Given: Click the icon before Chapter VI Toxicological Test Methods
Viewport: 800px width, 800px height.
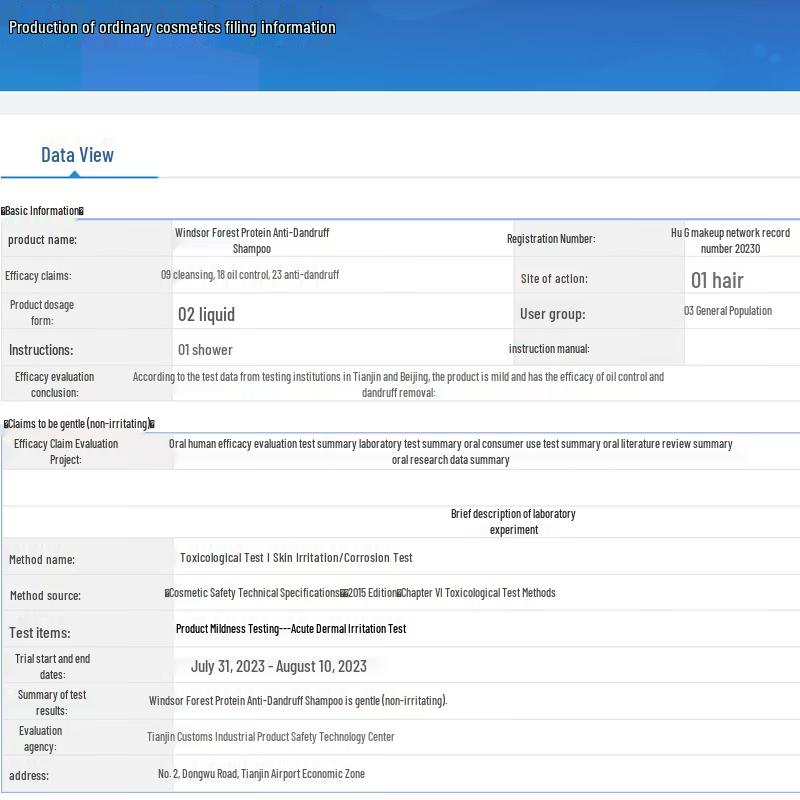Looking at the screenshot, I should (x=398, y=593).
